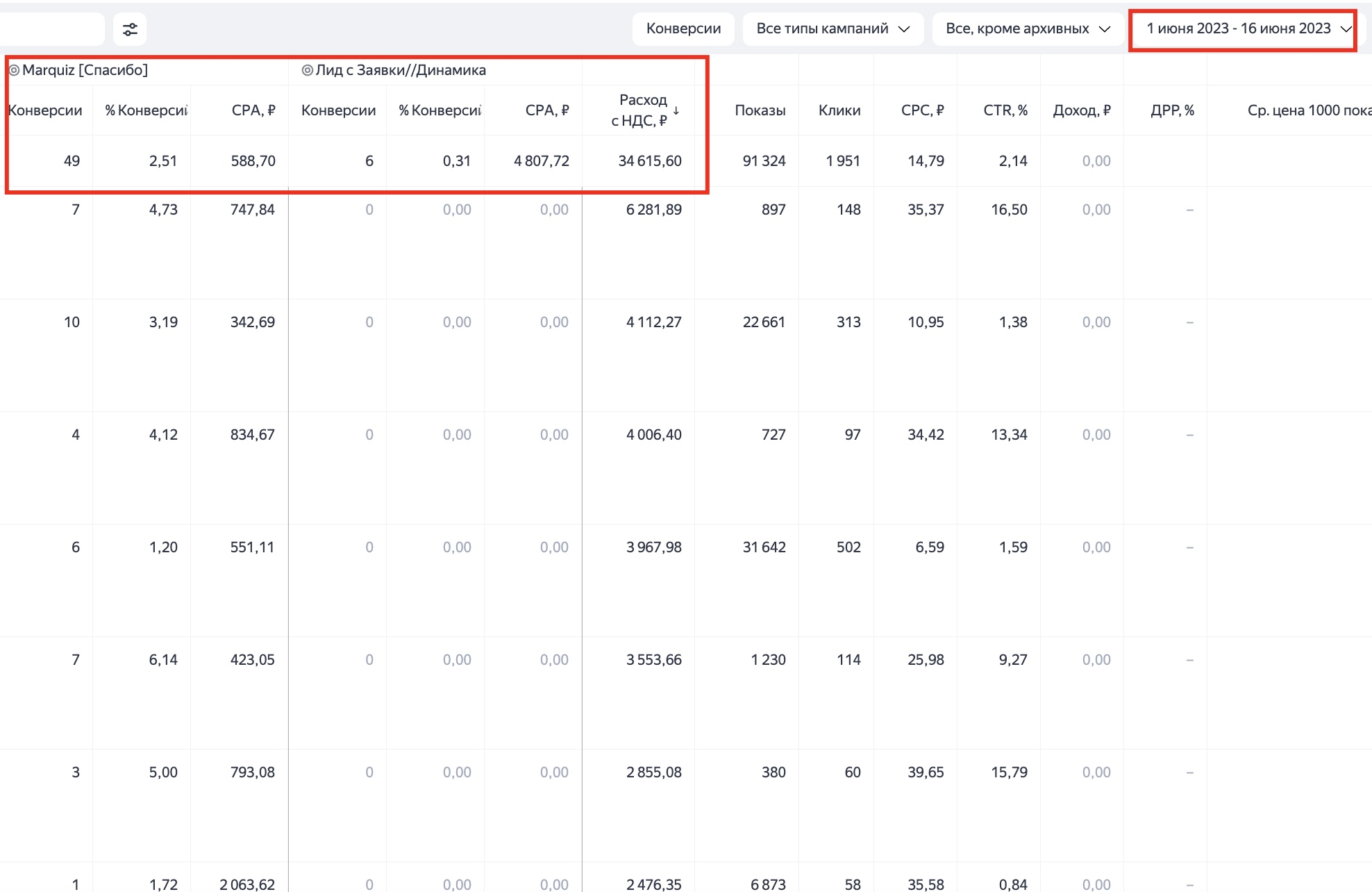1372x892 pixels.
Task: Click total conversions value 49
Action: pyautogui.click(x=72, y=161)
